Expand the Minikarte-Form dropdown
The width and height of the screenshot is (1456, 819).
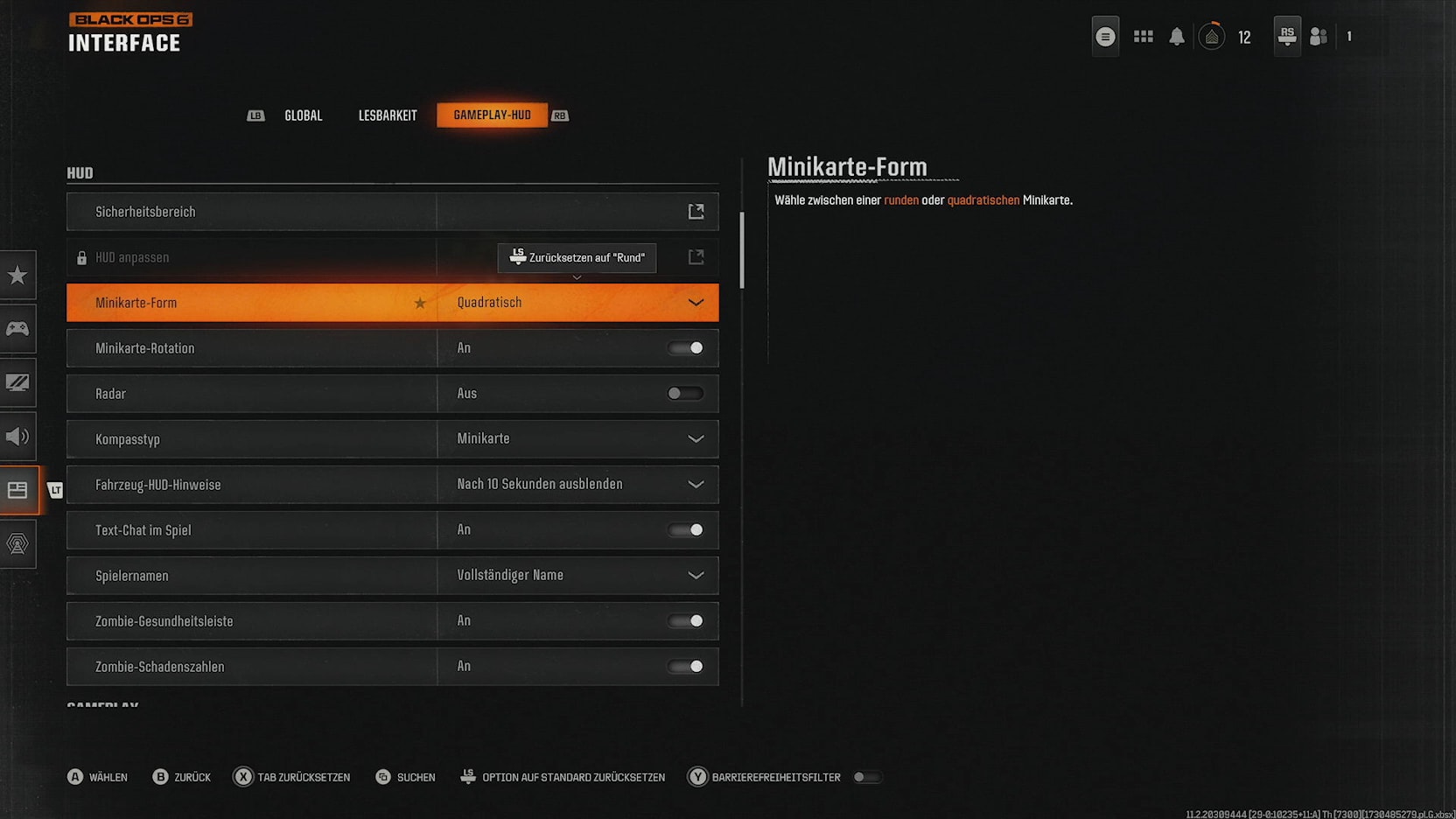(696, 303)
